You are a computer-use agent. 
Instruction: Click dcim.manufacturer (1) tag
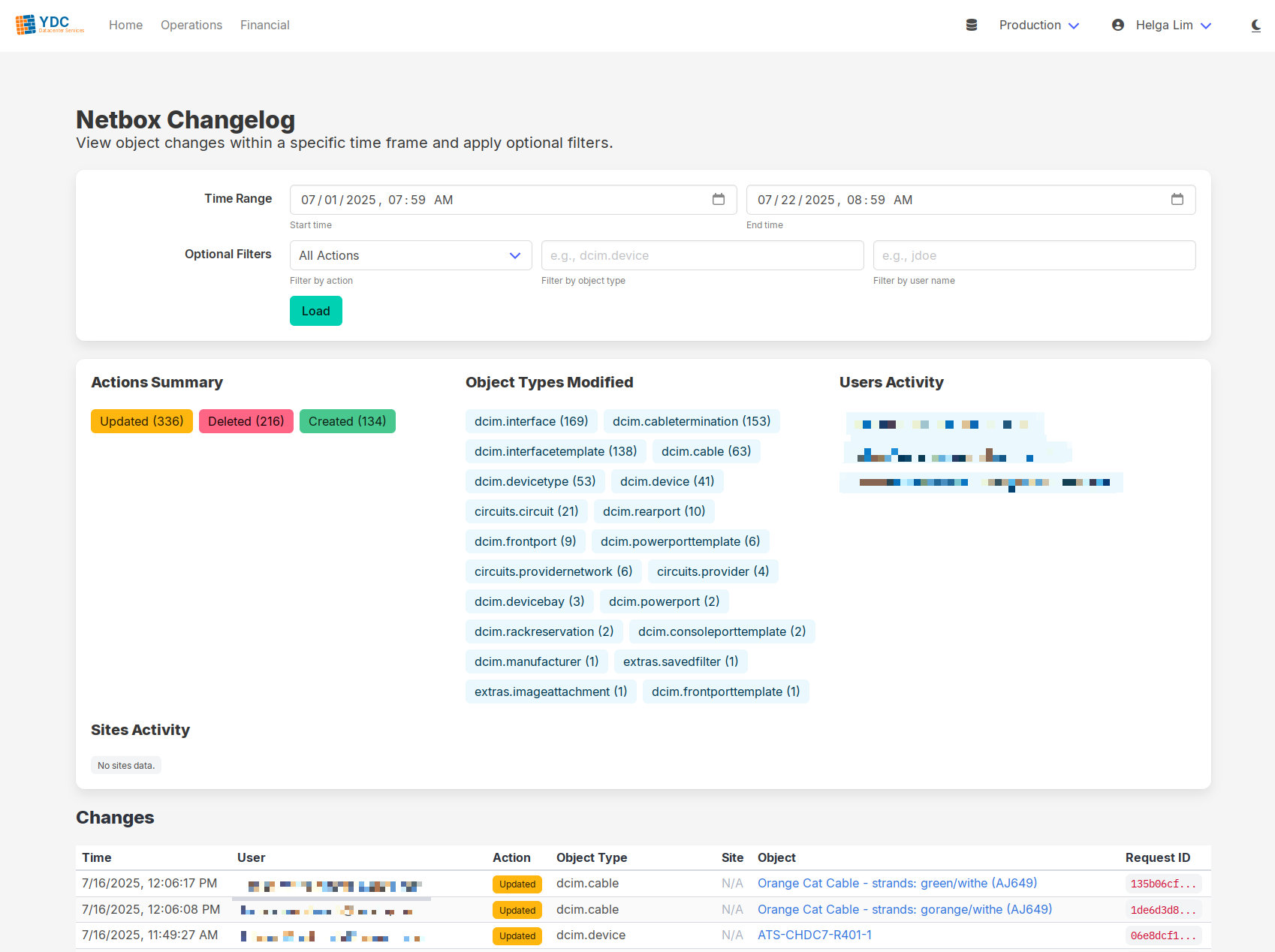pos(537,661)
